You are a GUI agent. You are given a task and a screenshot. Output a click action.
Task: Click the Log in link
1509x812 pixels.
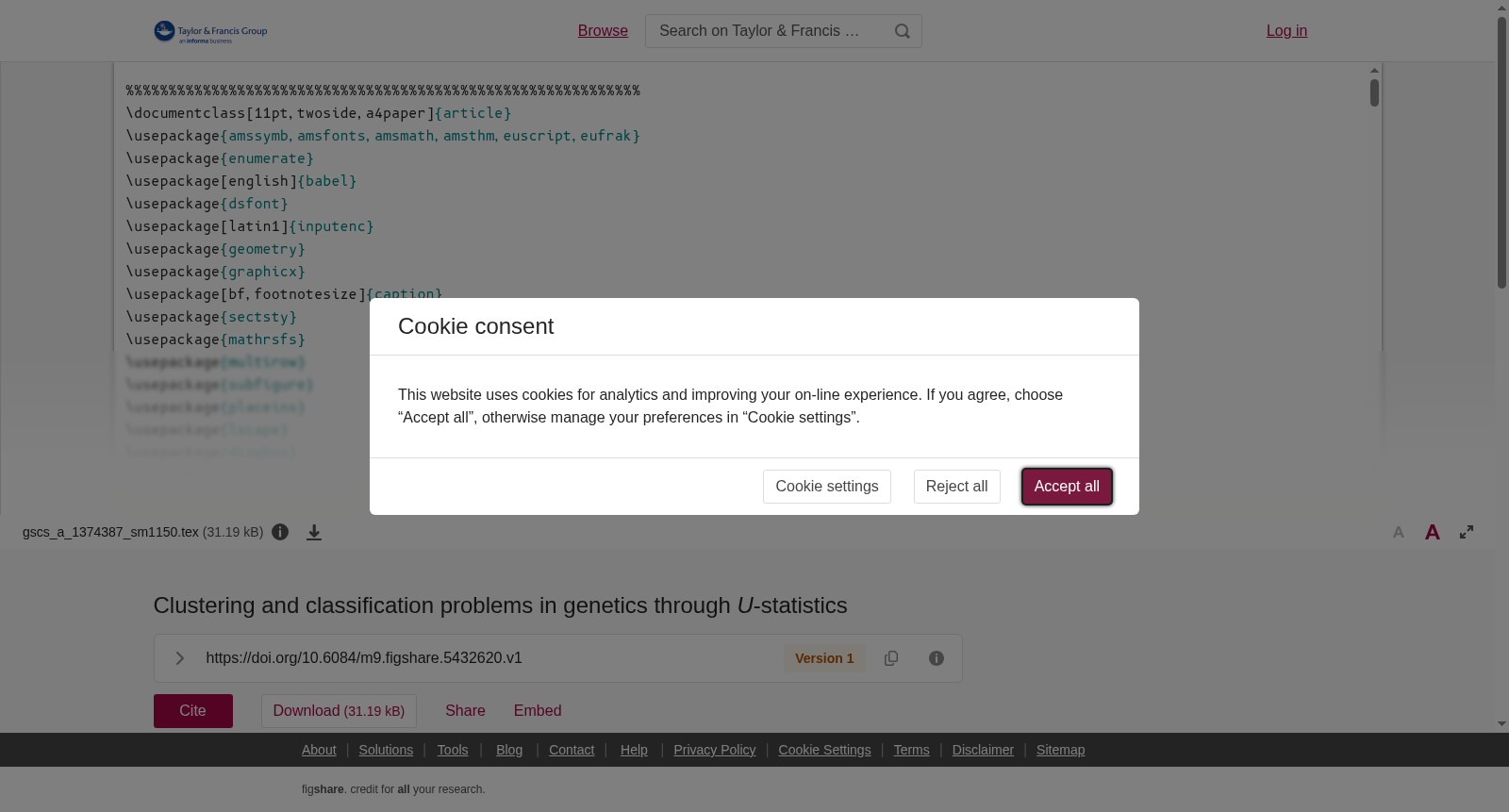click(x=1286, y=31)
